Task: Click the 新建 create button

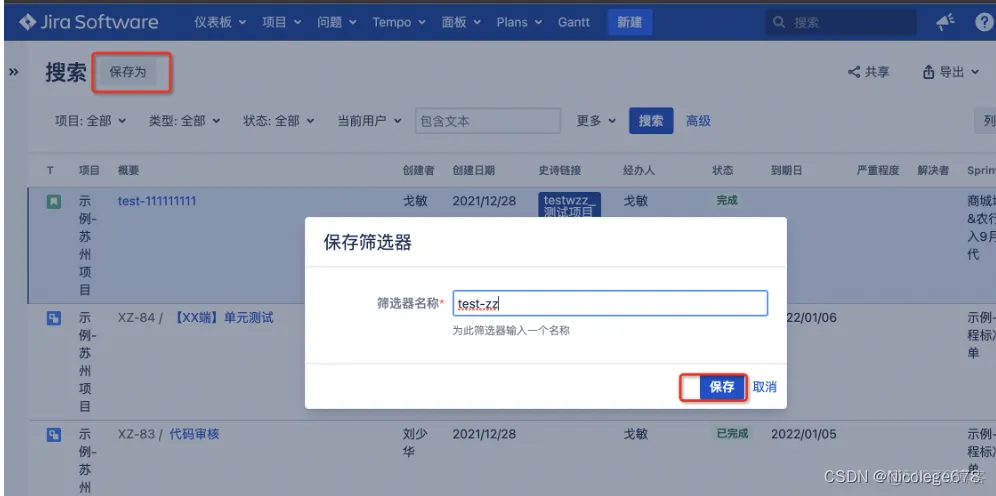Action: click(x=629, y=22)
